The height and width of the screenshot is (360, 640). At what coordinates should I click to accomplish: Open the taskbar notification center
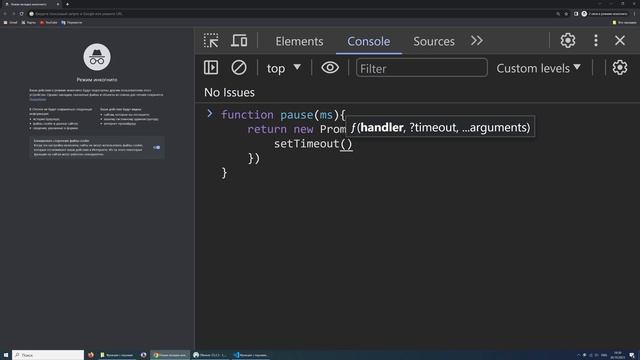[632, 355]
